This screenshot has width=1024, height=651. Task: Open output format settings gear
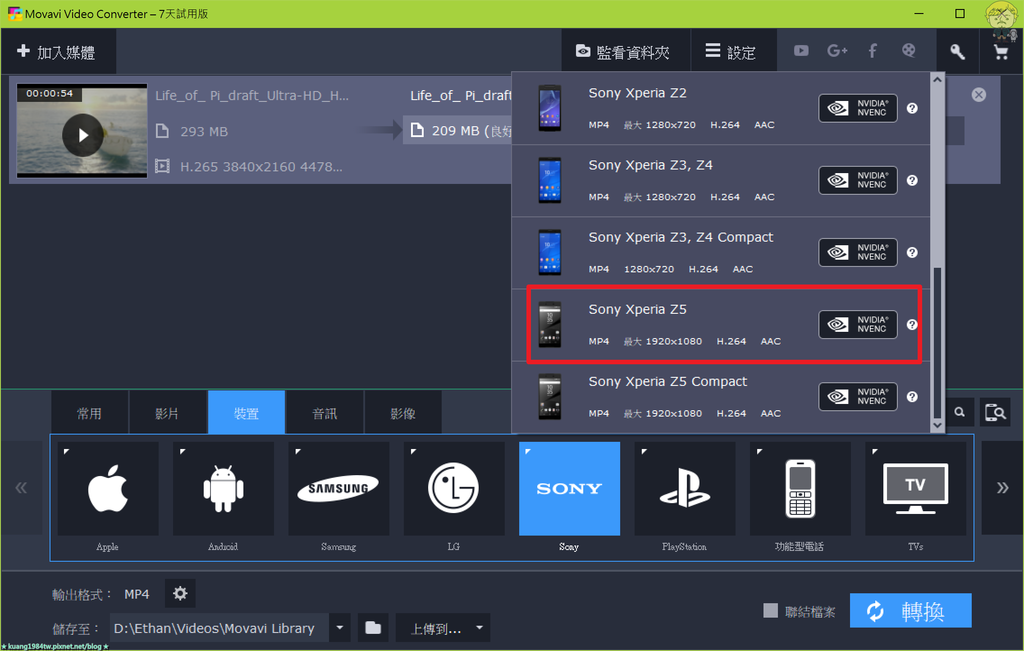click(180, 594)
